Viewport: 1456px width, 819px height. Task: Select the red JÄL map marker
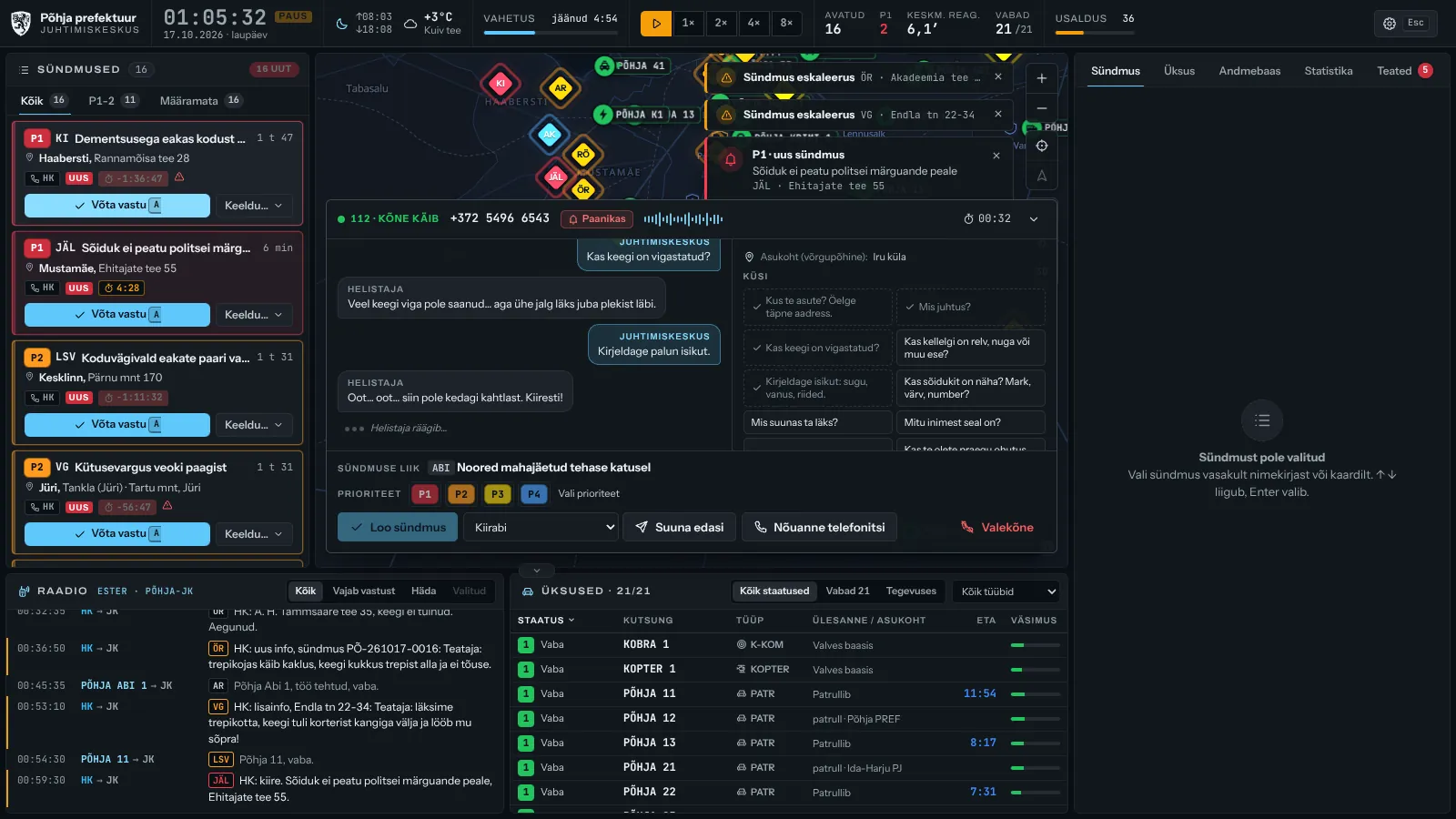point(555,177)
